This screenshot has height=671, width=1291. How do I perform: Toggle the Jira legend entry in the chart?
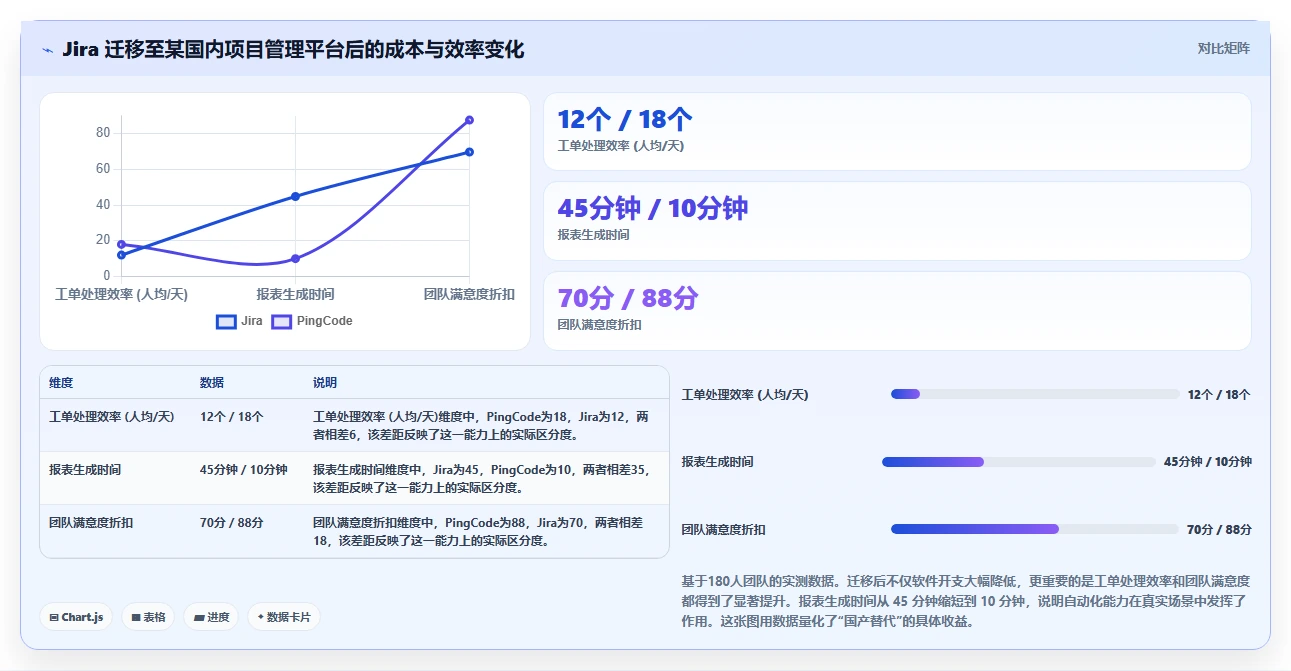coord(240,321)
